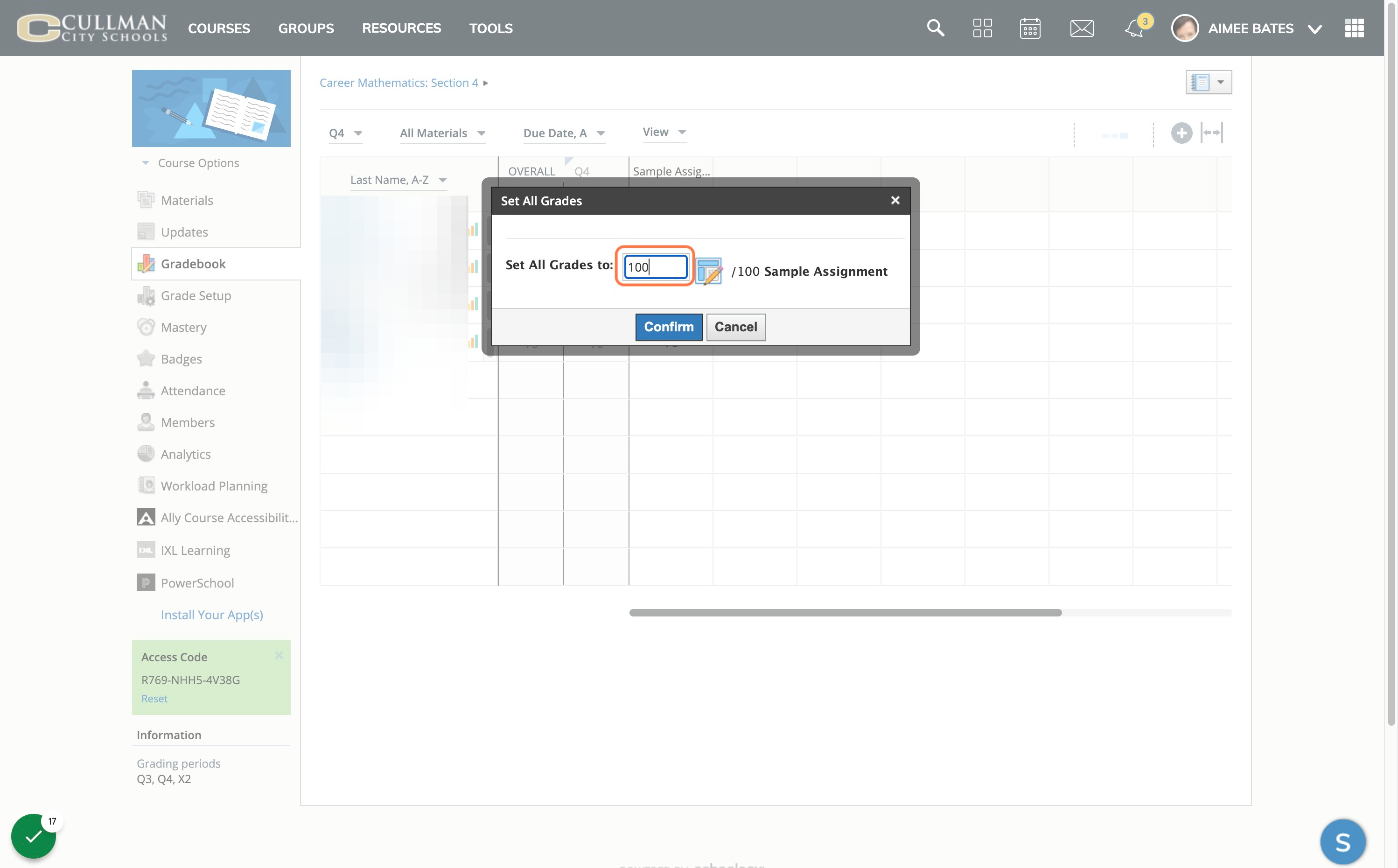Open the search magnifier icon

(x=936, y=28)
